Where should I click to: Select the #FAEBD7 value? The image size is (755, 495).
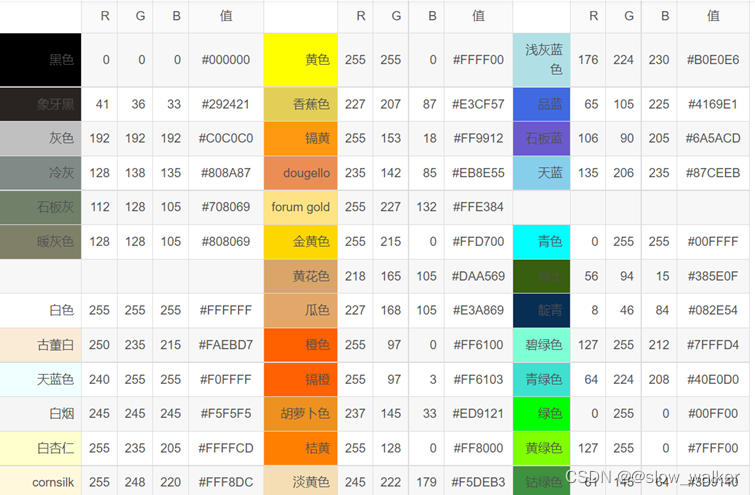point(226,345)
